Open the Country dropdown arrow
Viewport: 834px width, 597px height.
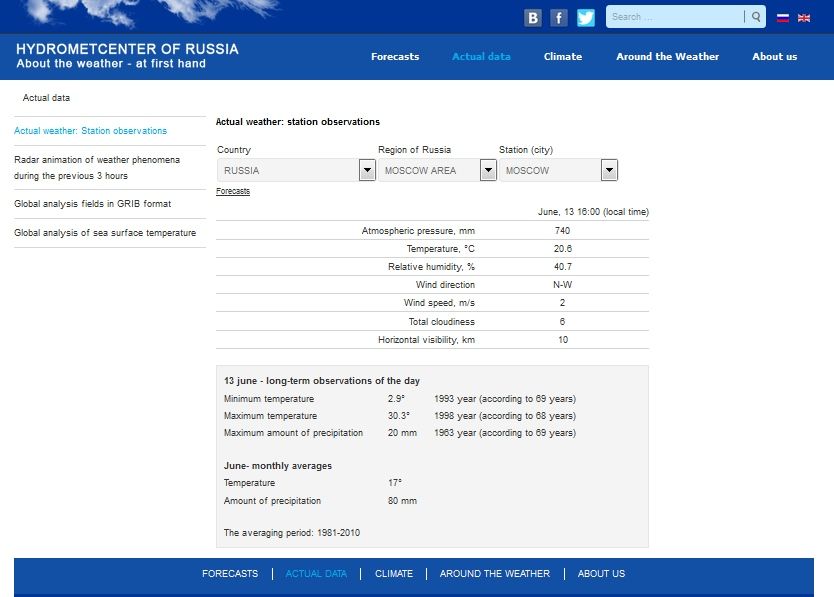click(x=367, y=170)
